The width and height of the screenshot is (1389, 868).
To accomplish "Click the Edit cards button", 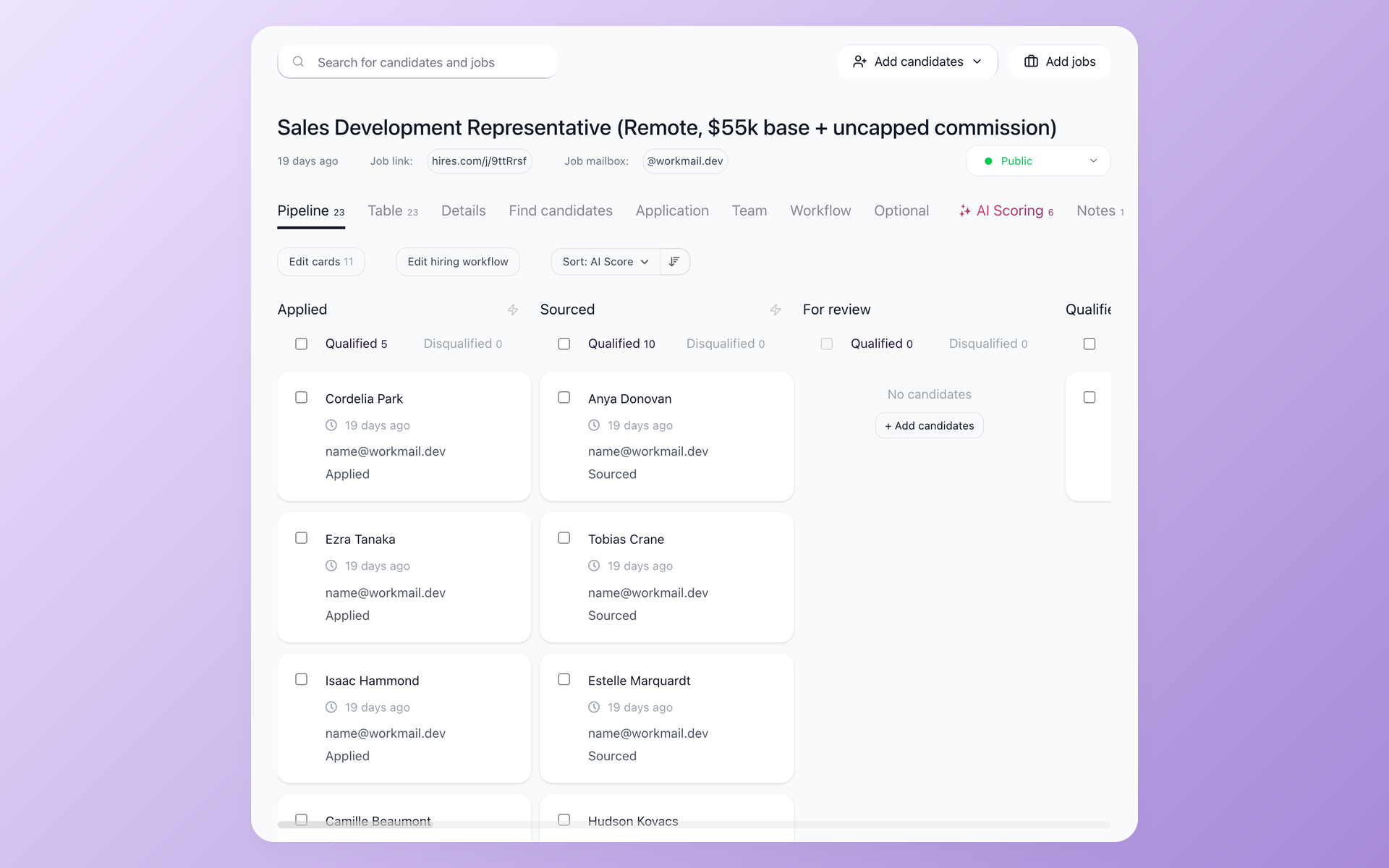I will [x=321, y=262].
